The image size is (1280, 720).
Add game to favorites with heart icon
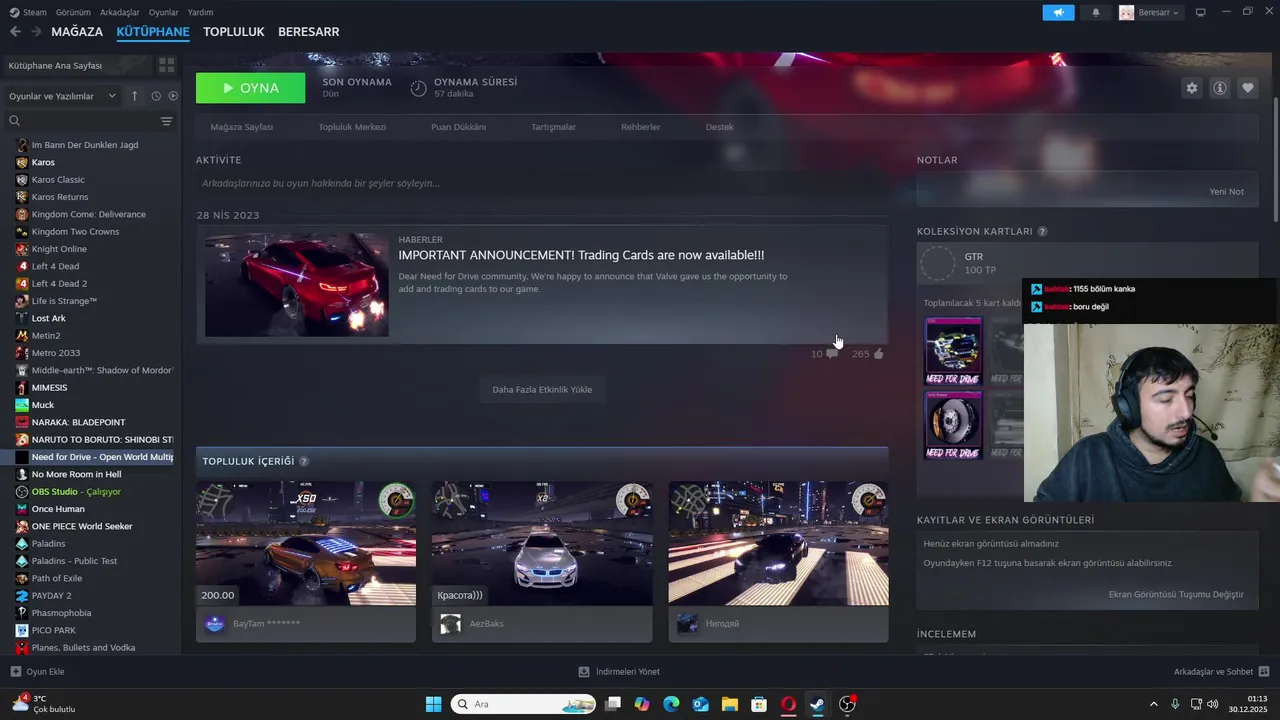pos(1248,88)
